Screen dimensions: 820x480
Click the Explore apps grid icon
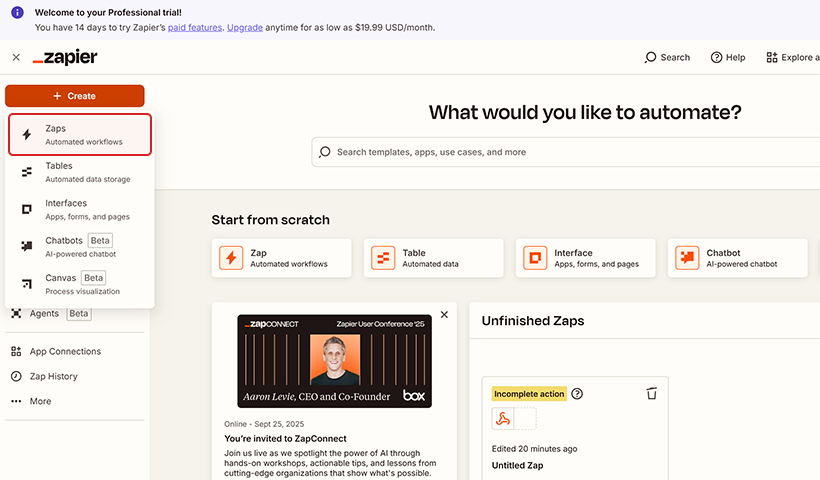pos(772,58)
